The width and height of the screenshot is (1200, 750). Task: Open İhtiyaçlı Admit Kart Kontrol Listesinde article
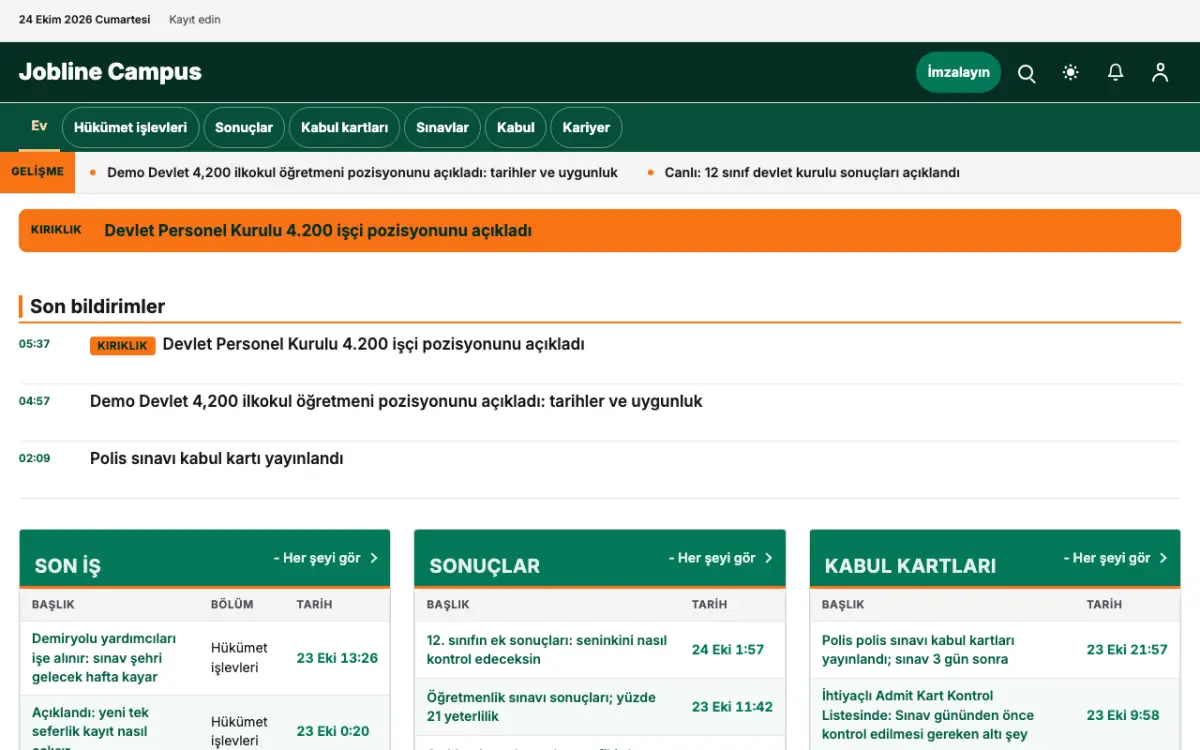928,715
